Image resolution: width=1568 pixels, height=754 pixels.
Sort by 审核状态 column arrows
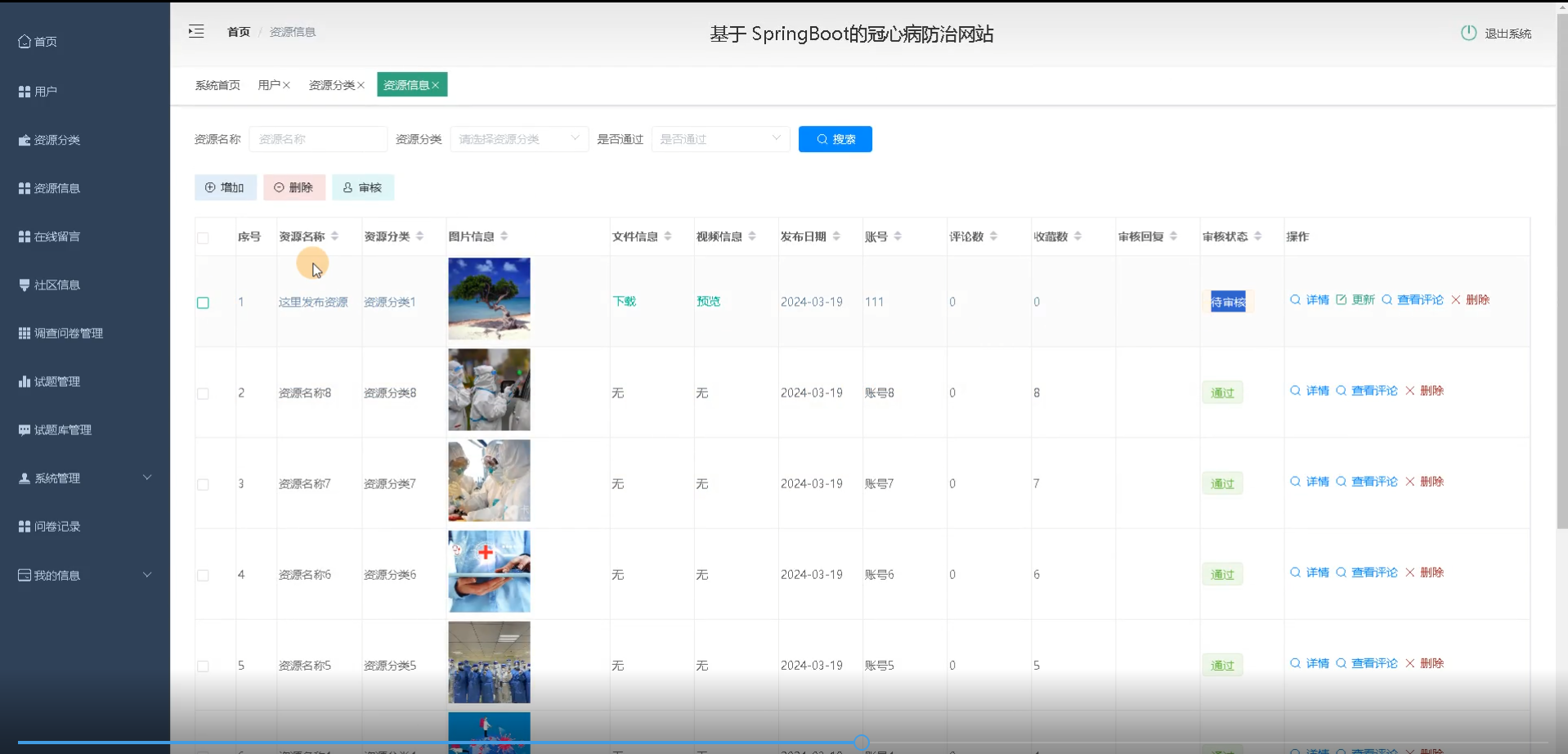tap(1257, 236)
